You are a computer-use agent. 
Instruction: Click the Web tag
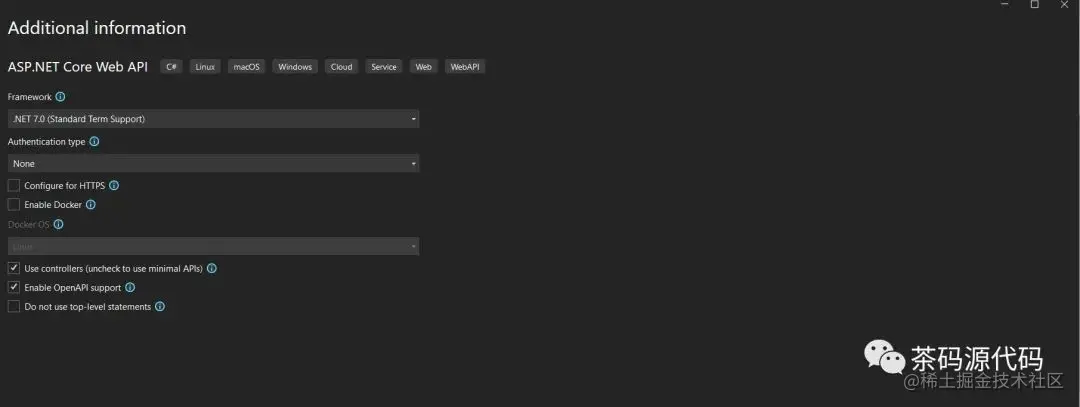point(424,67)
